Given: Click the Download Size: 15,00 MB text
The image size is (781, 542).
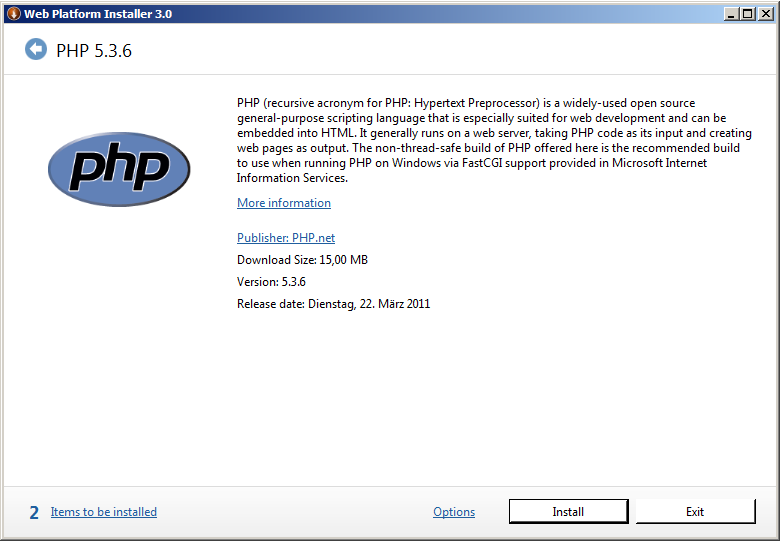Looking at the screenshot, I should tap(302, 260).
